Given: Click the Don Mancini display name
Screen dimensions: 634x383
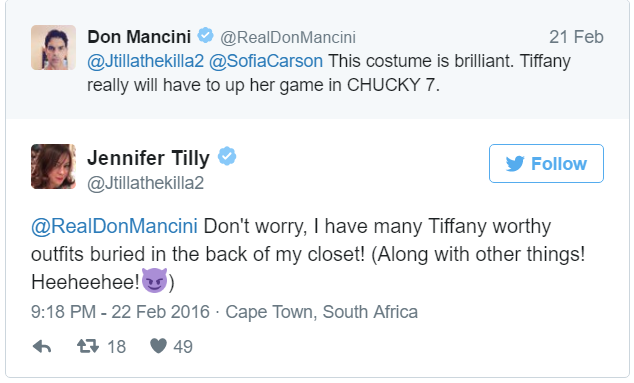Looking at the screenshot, I should tap(139, 37).
